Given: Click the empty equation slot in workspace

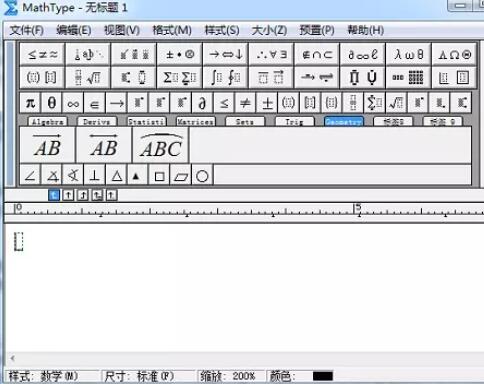Looking at the screenshot, I should tap(19, 241).
